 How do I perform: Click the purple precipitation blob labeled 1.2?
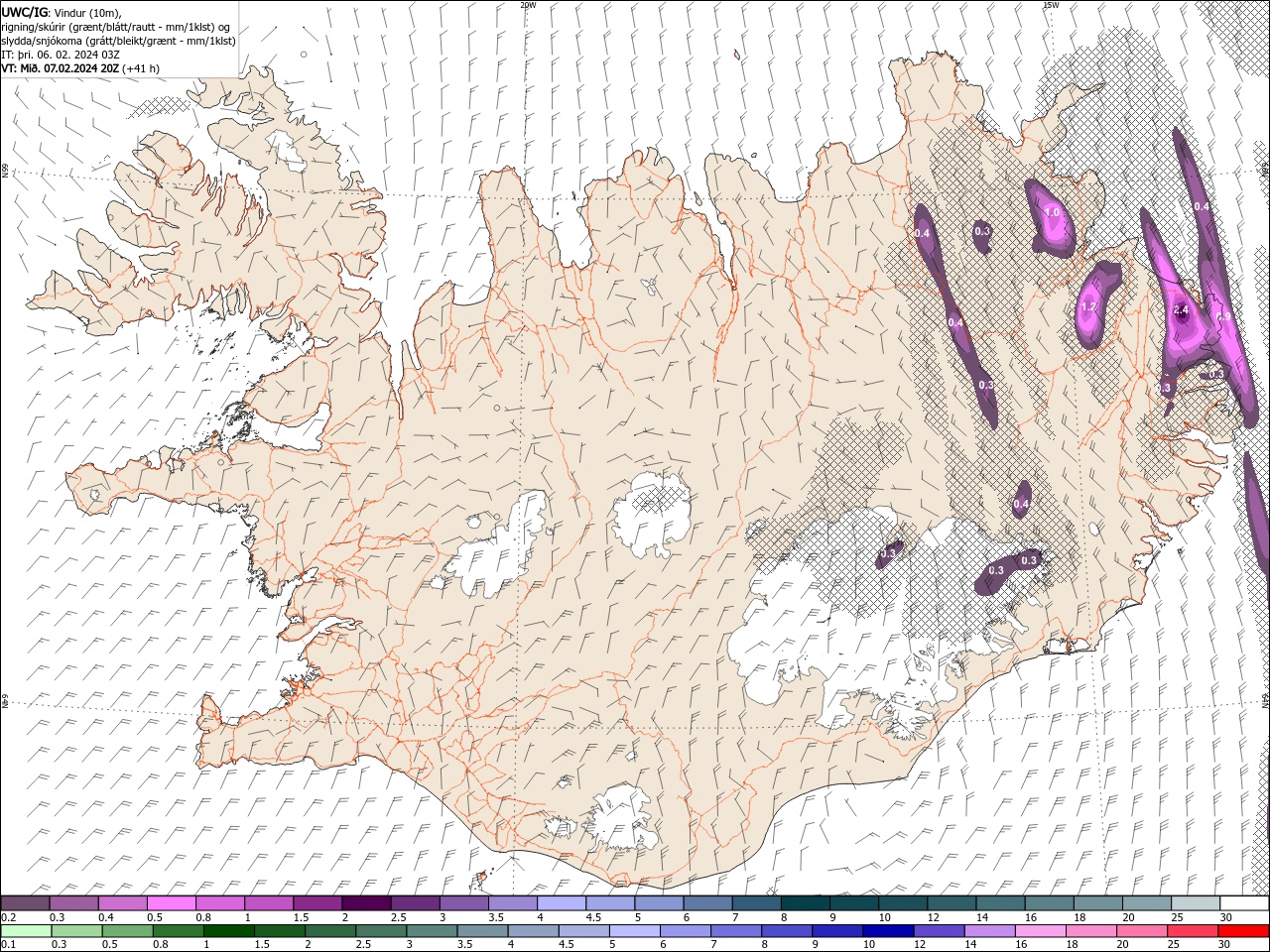[1094, 302]
